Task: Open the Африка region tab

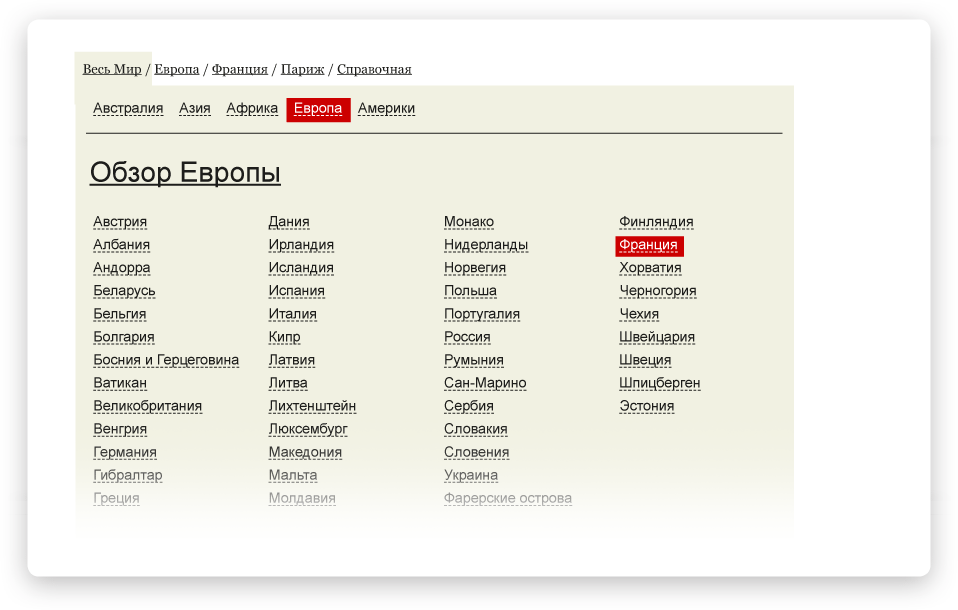Action: coord(252,109)
